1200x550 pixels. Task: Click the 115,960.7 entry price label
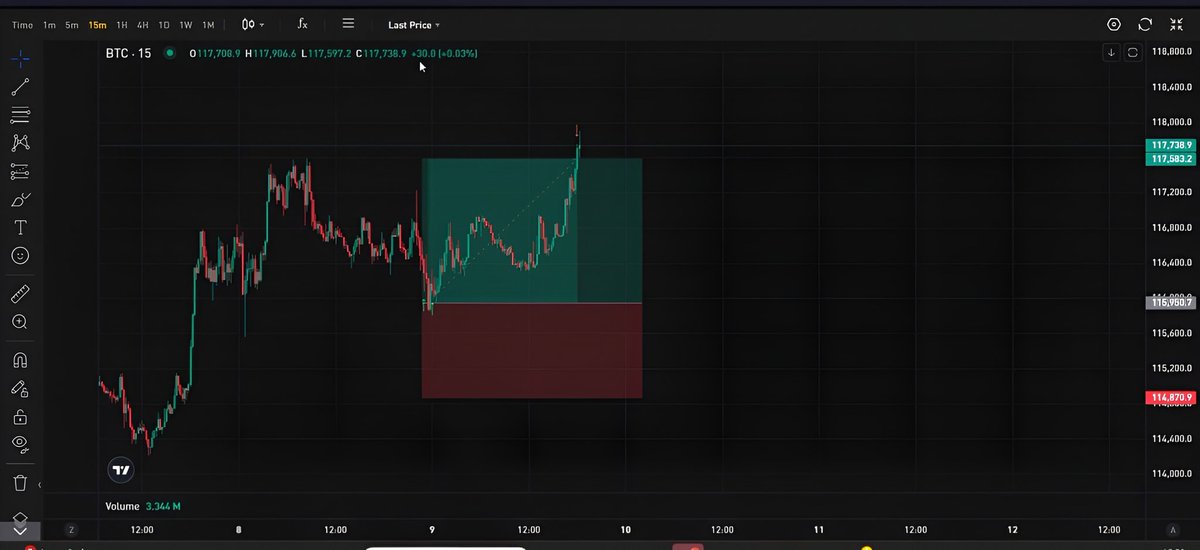tap(1172, 302)
